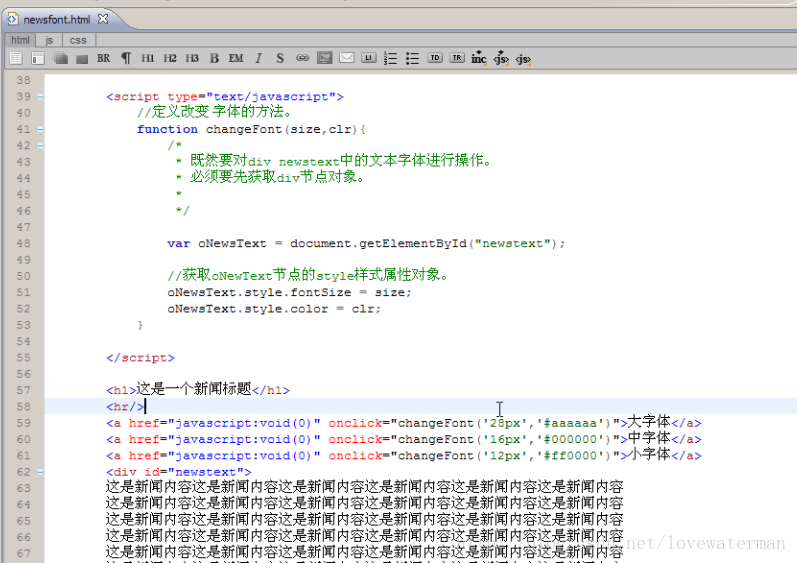Click the <hr/> tag on line 58
This screenshot has height=563, width=797.
(125, 406)
